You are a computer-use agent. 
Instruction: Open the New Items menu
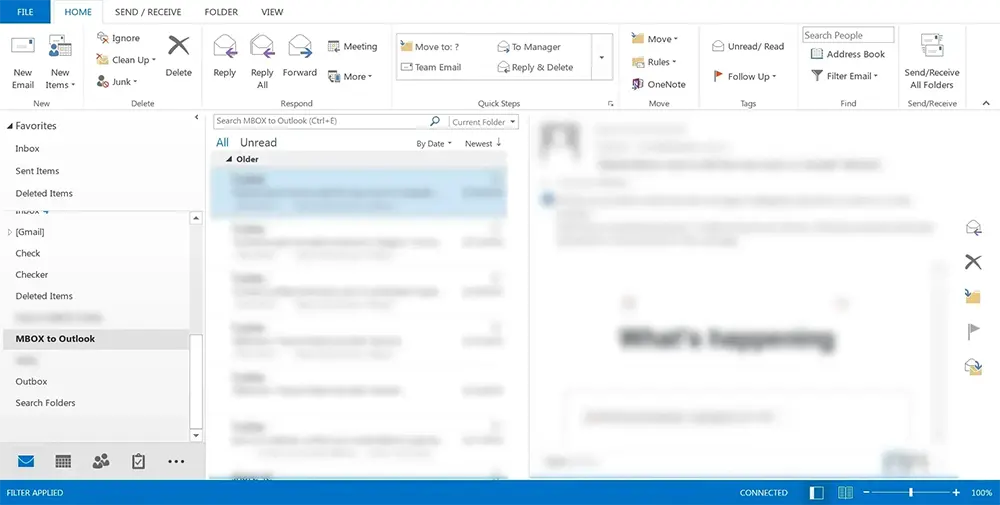(x=60, y=62)
